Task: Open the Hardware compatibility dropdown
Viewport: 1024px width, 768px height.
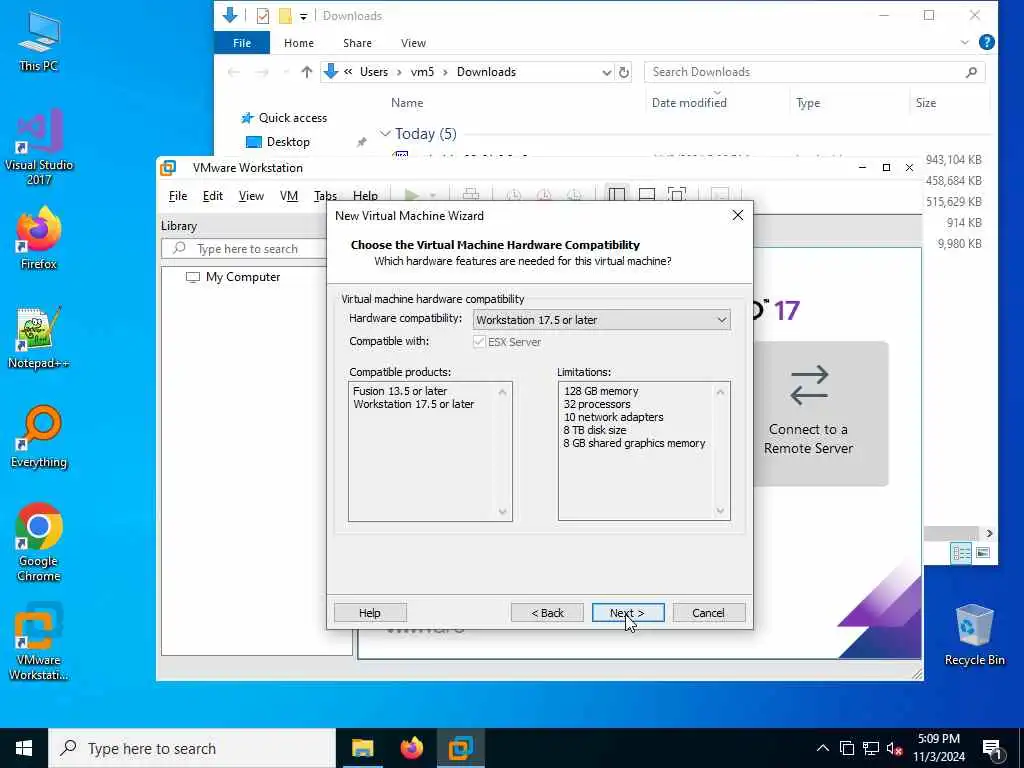Action: (x=601, y=320)
